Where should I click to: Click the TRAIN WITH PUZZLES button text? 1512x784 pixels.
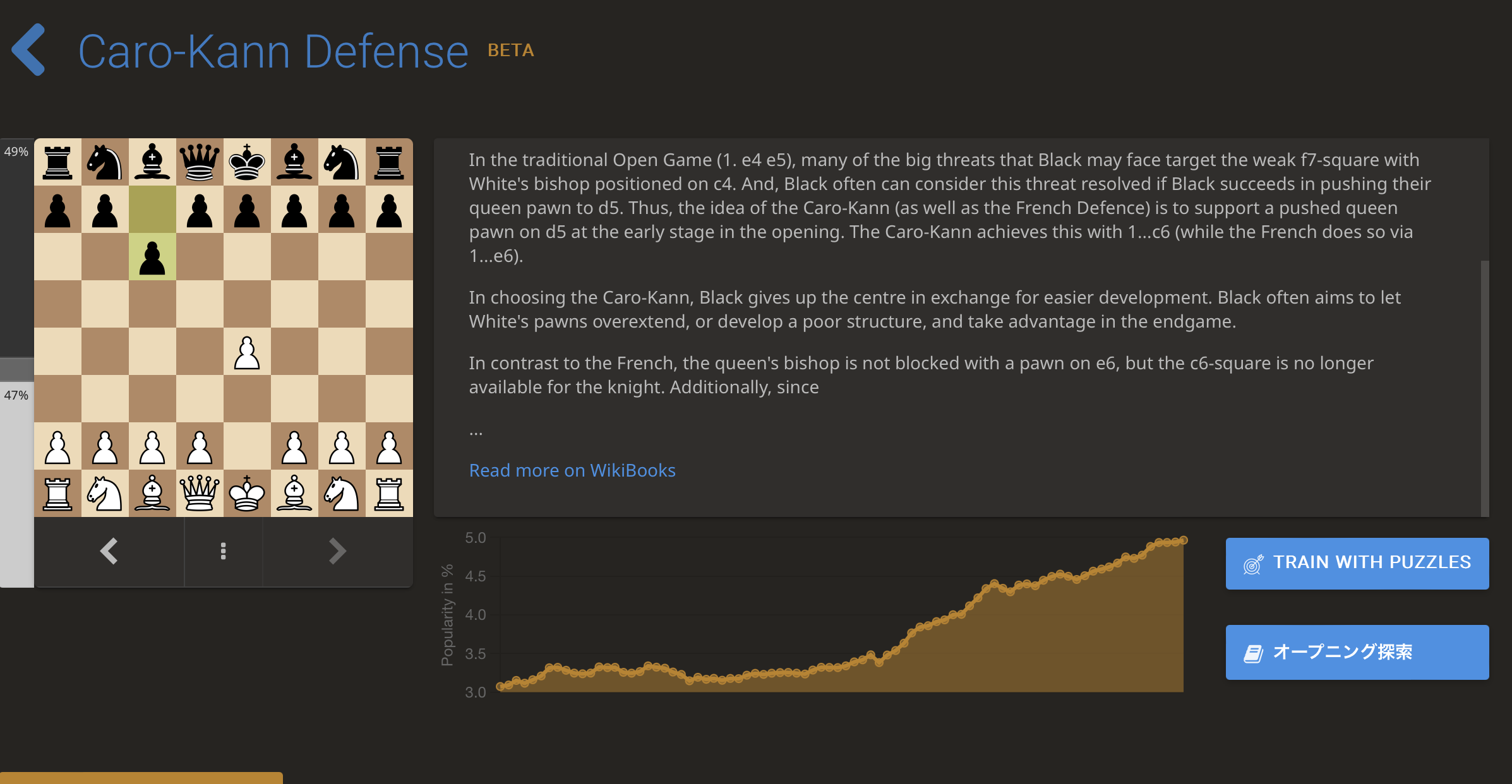1371,562
